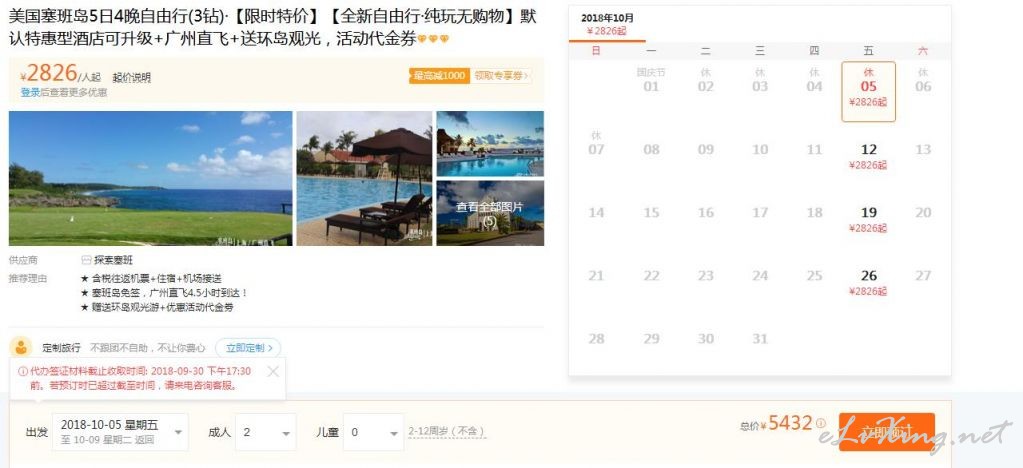Screen dimensions: 1023x468
Task: Select October 26 departure date
Action: (x=868, y=283)
